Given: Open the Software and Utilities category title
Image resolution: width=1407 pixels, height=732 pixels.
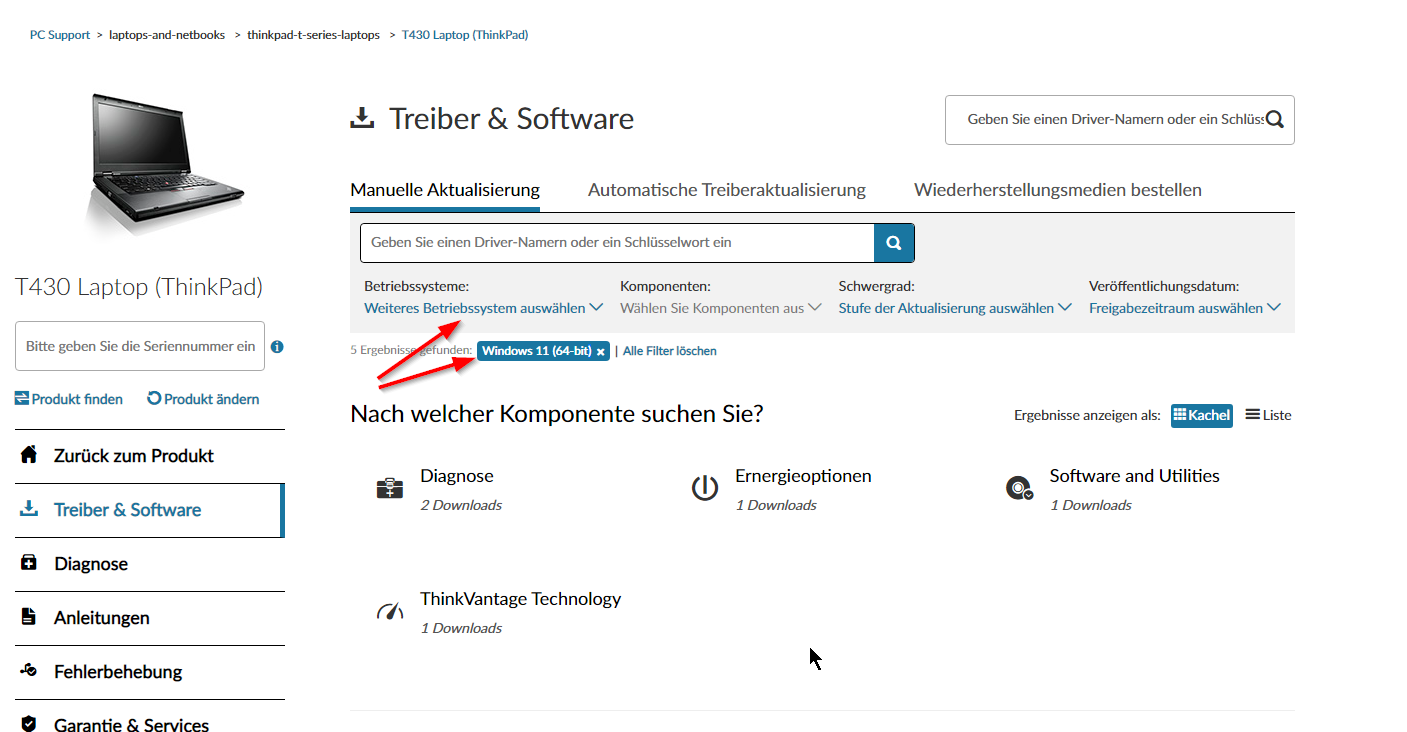Looking at the screenshot, I should pos(1135,476).
